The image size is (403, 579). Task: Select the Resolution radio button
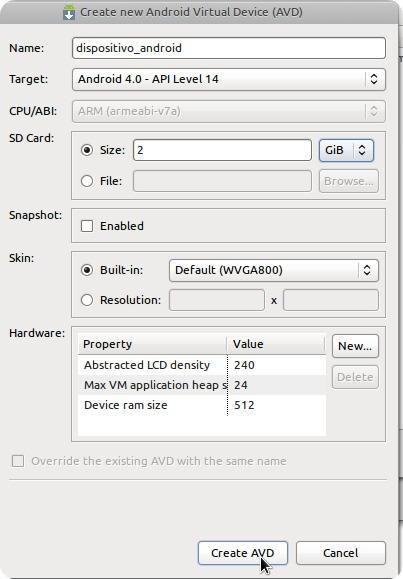click(x=87, y=300)
